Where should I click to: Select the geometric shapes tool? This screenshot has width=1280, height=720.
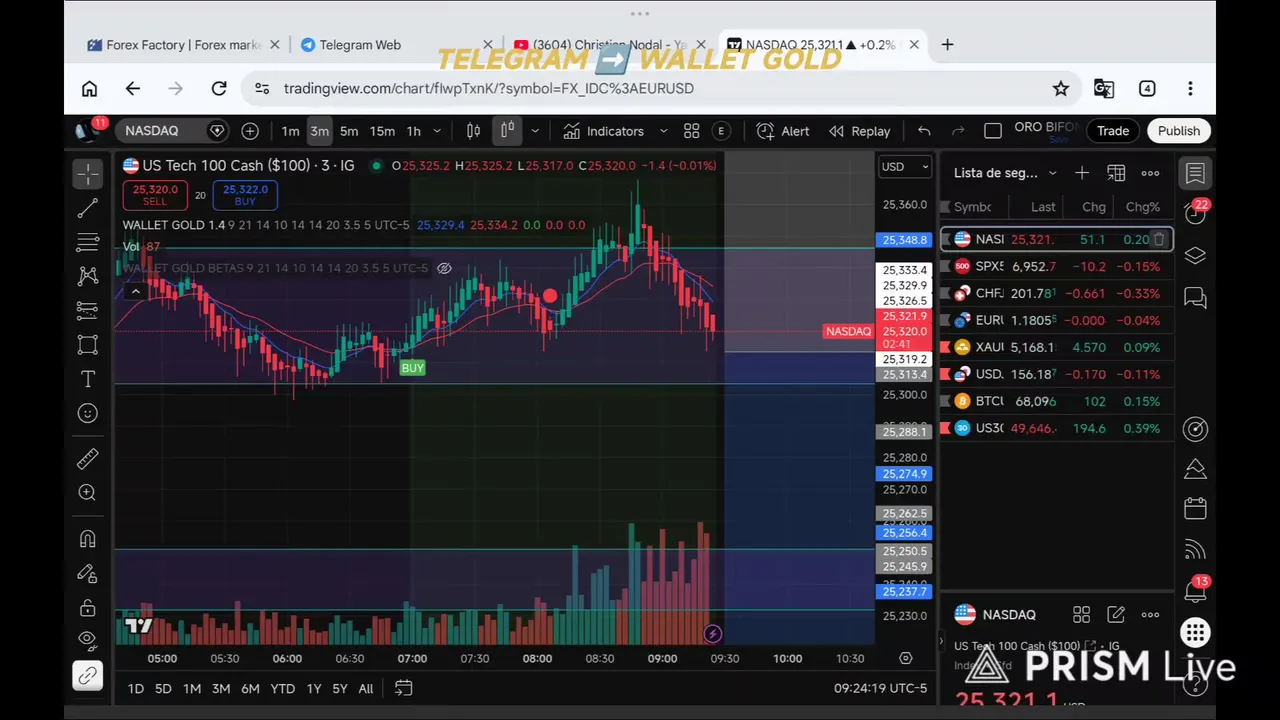click(88, 345)
